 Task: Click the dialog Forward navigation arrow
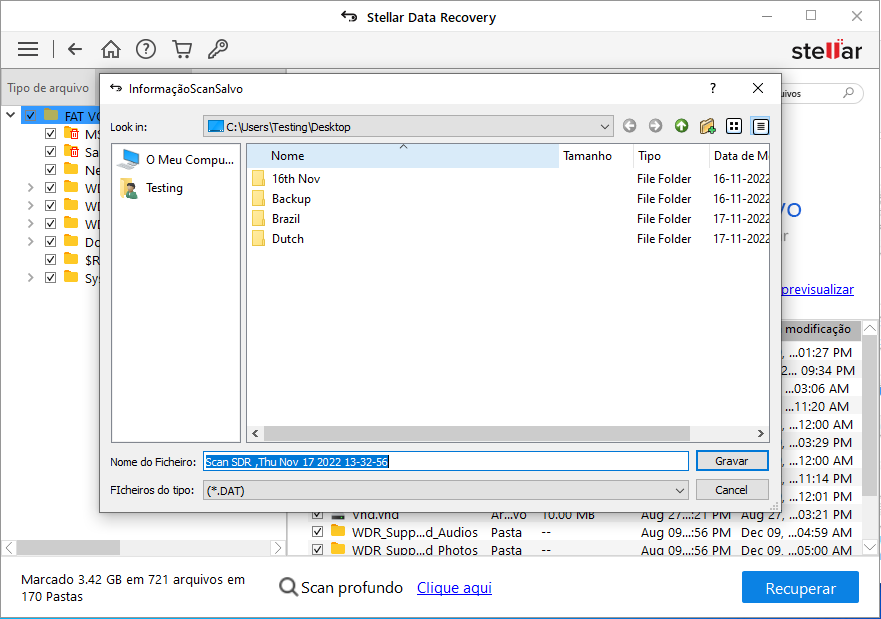655,126
